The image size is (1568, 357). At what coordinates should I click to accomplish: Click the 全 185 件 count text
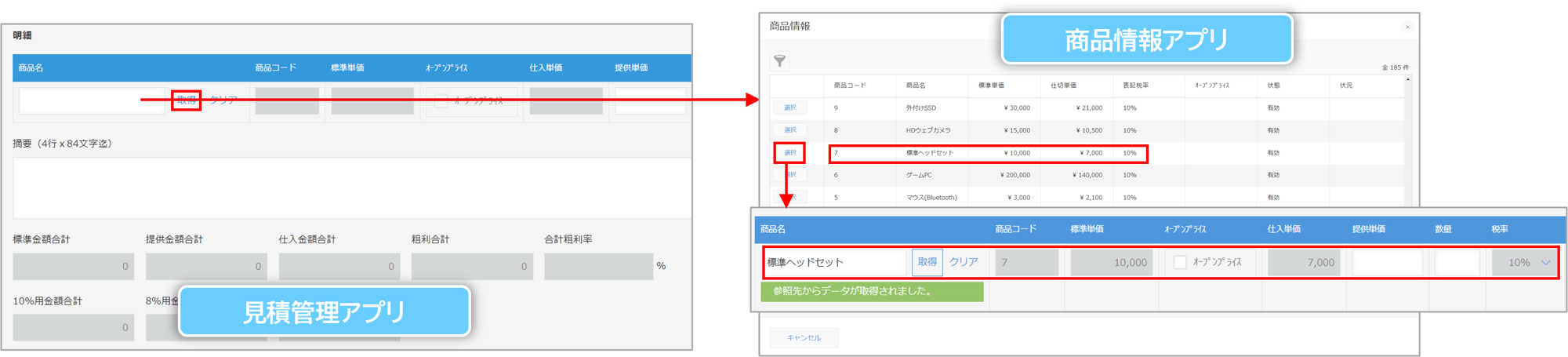(x=1395, y=67)
